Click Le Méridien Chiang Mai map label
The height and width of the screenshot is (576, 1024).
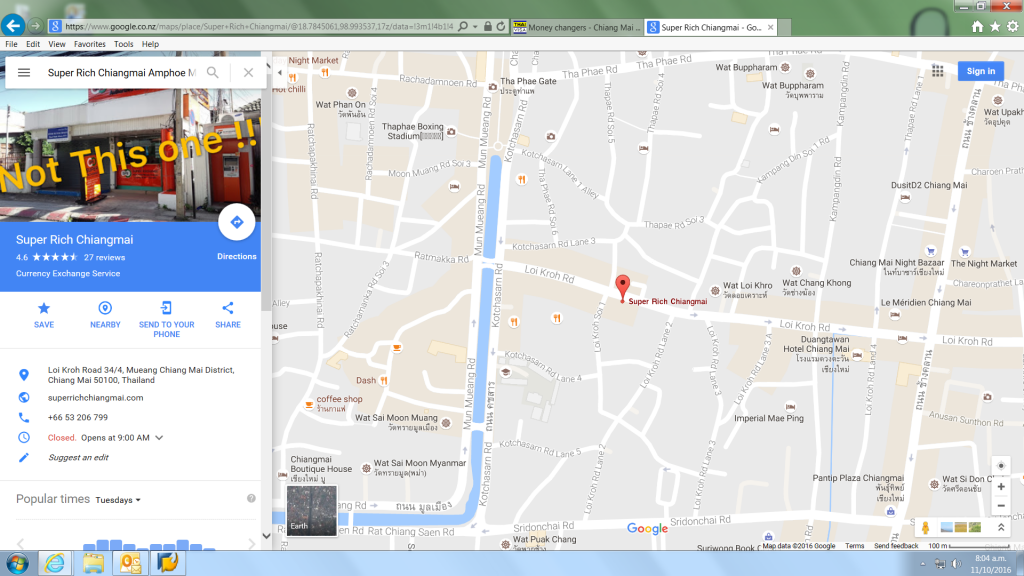coord(925,302)
